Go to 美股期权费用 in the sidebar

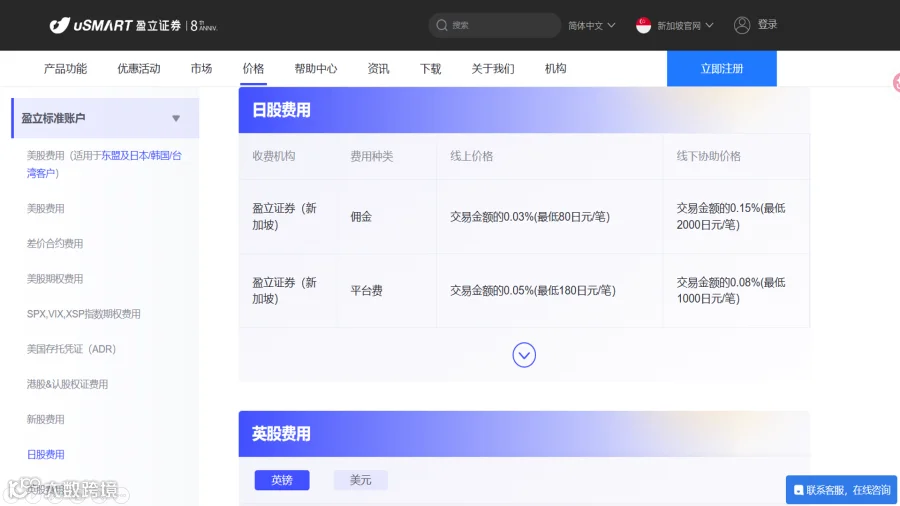(55, 279)
